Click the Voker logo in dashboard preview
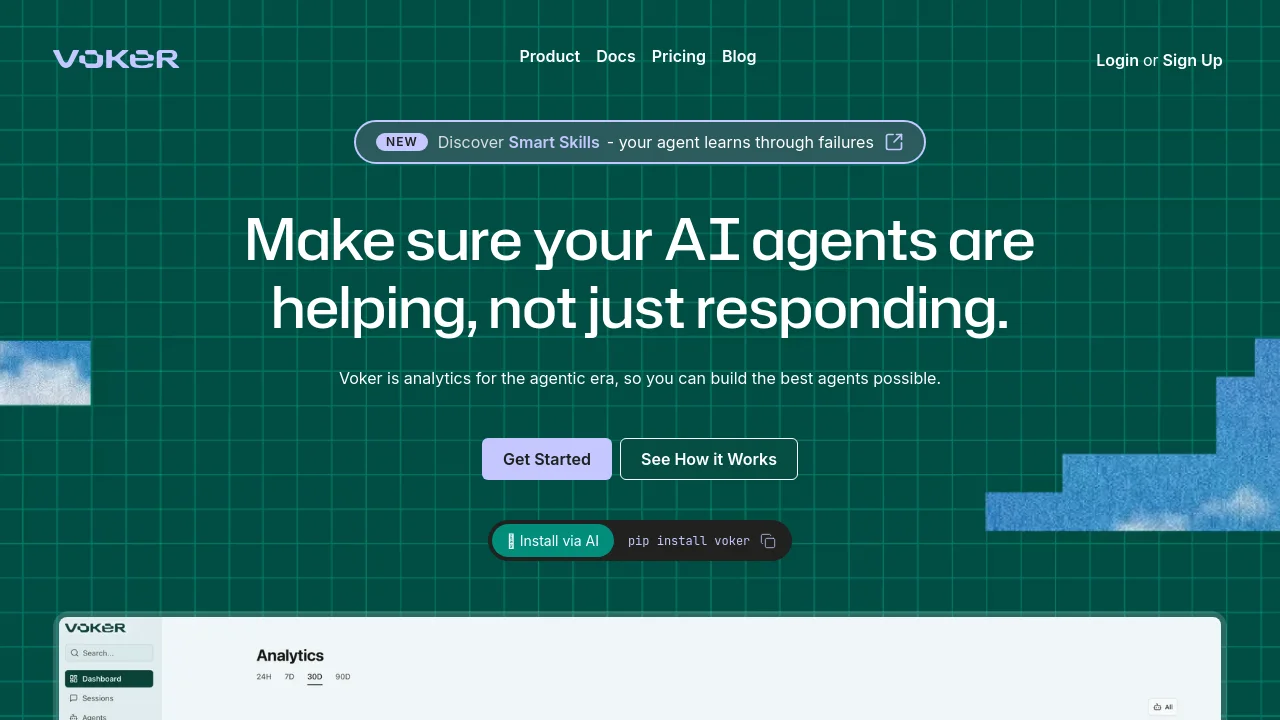 (96, 628)
